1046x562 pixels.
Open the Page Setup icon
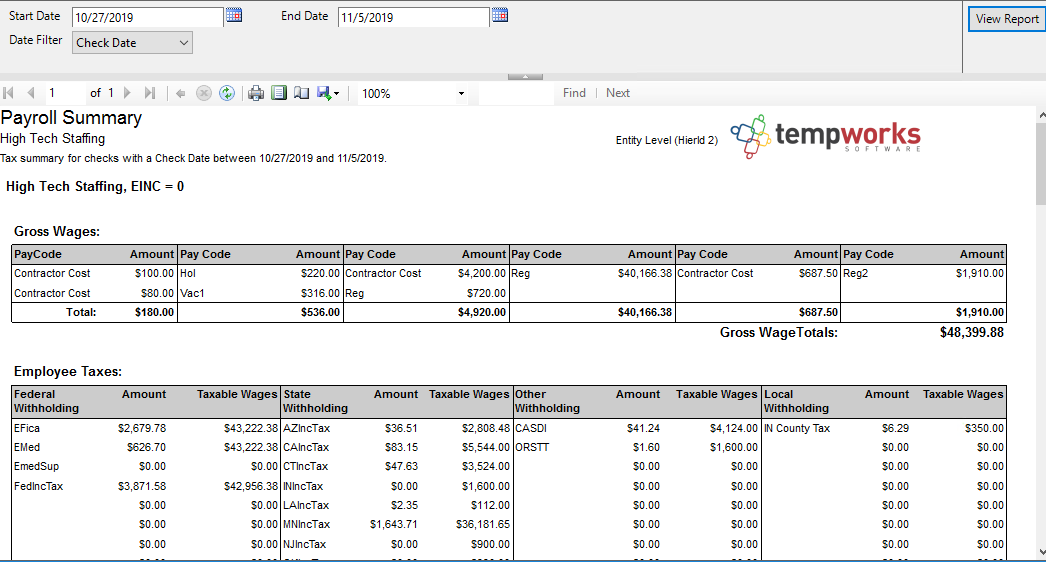tap(301, 93)
